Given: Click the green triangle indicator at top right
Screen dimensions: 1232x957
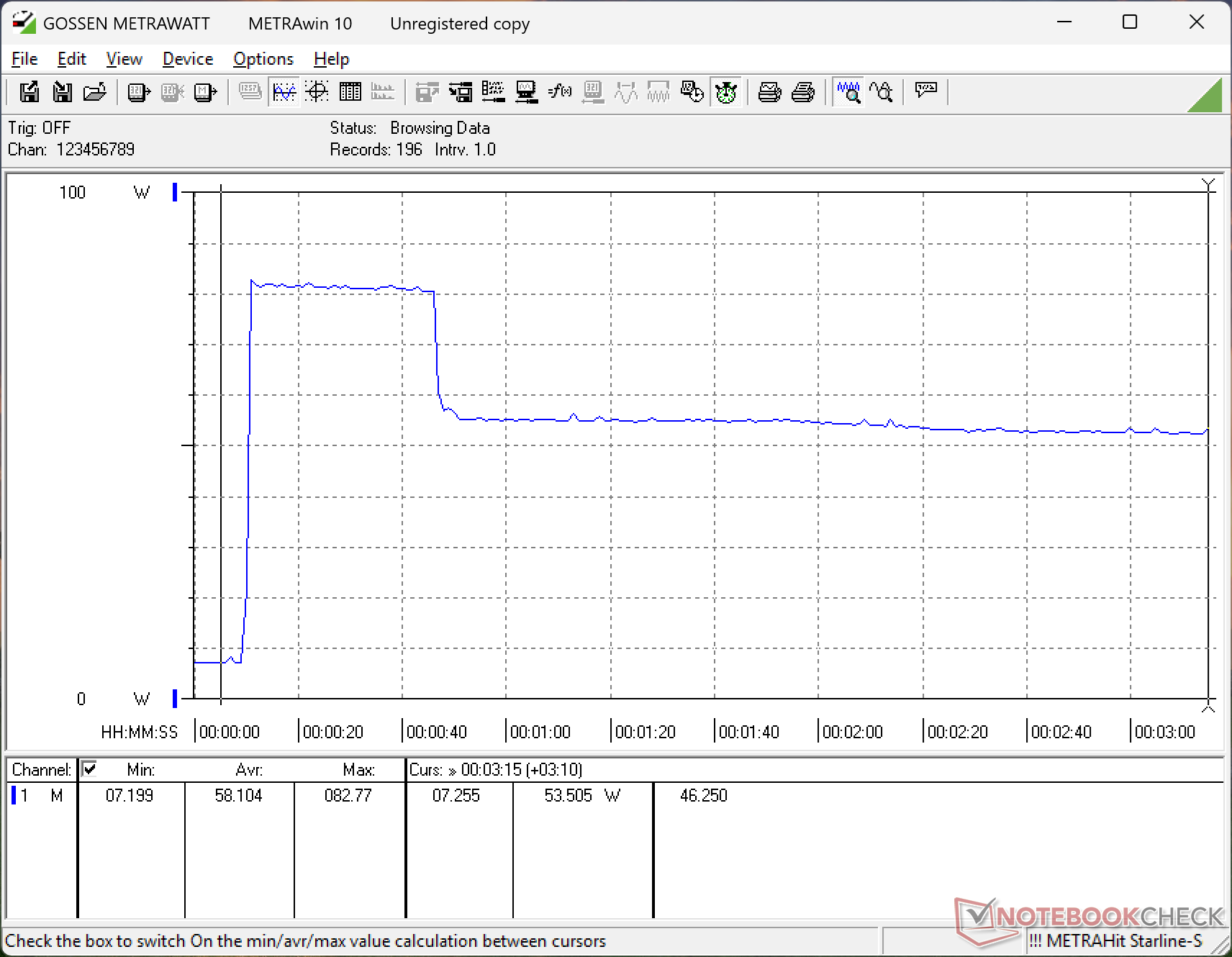Looking at the screenshot, I should 1207,96.
